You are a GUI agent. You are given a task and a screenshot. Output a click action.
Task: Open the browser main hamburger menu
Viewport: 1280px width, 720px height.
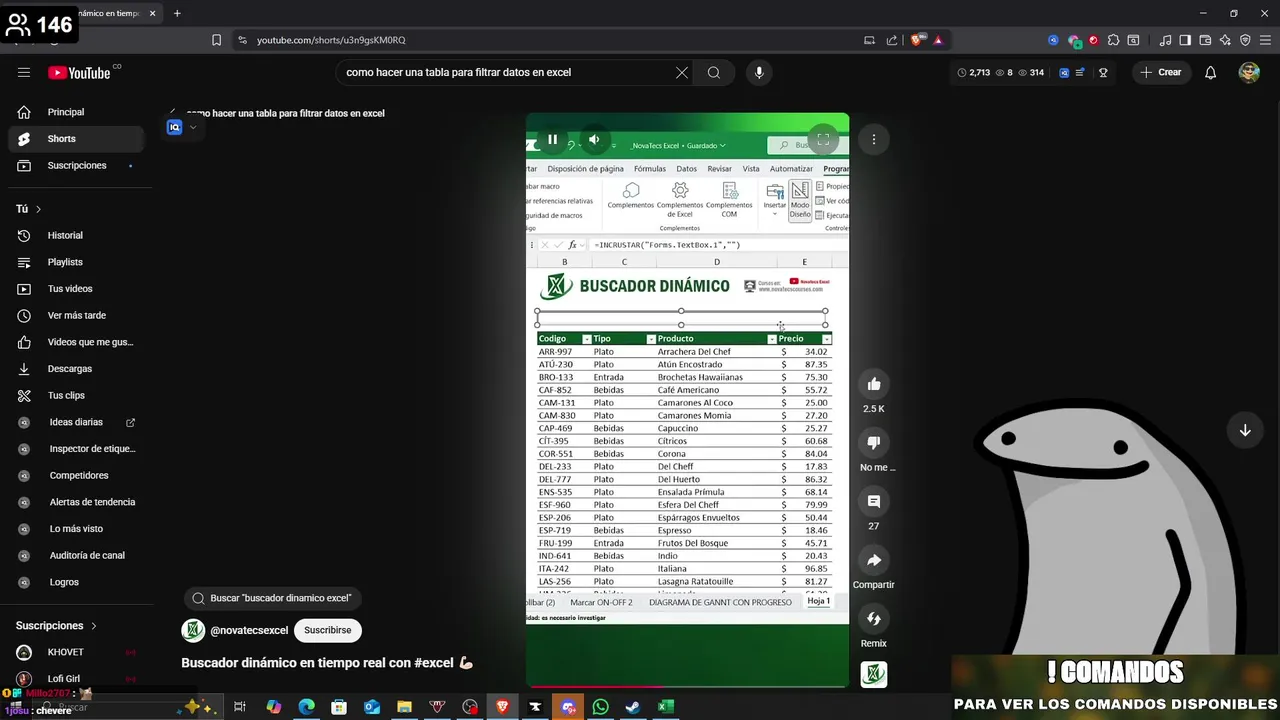click(x=1264, y=40)
